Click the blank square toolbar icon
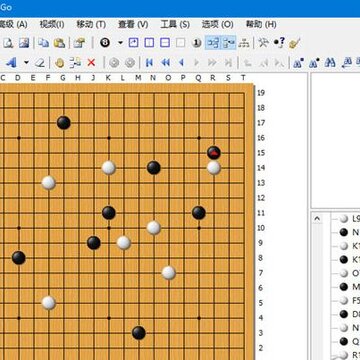Screen dimensions: 360x360 coord(180,43)
